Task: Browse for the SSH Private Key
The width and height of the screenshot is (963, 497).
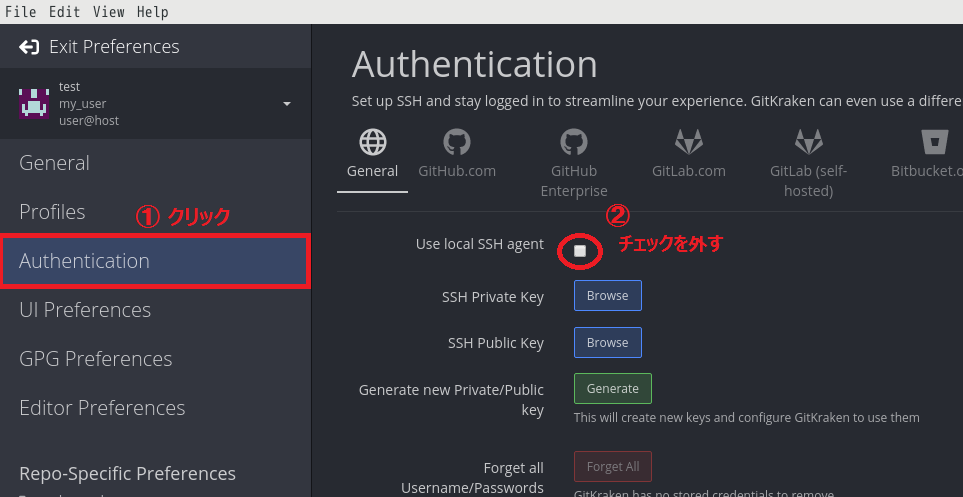Action: coord(607,296)
